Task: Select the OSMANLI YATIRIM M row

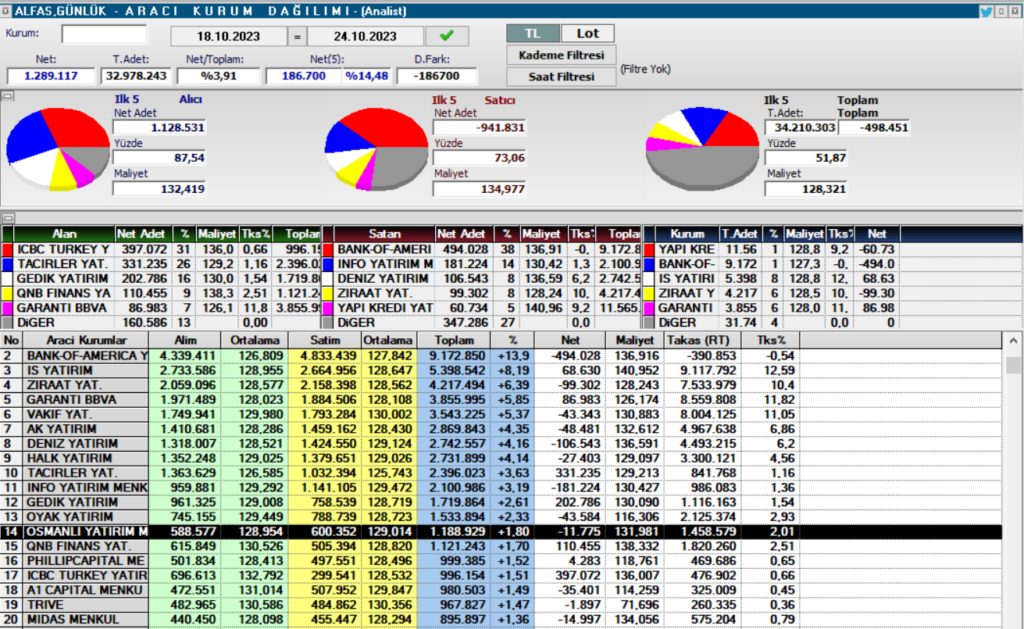Action: point(85,531)
